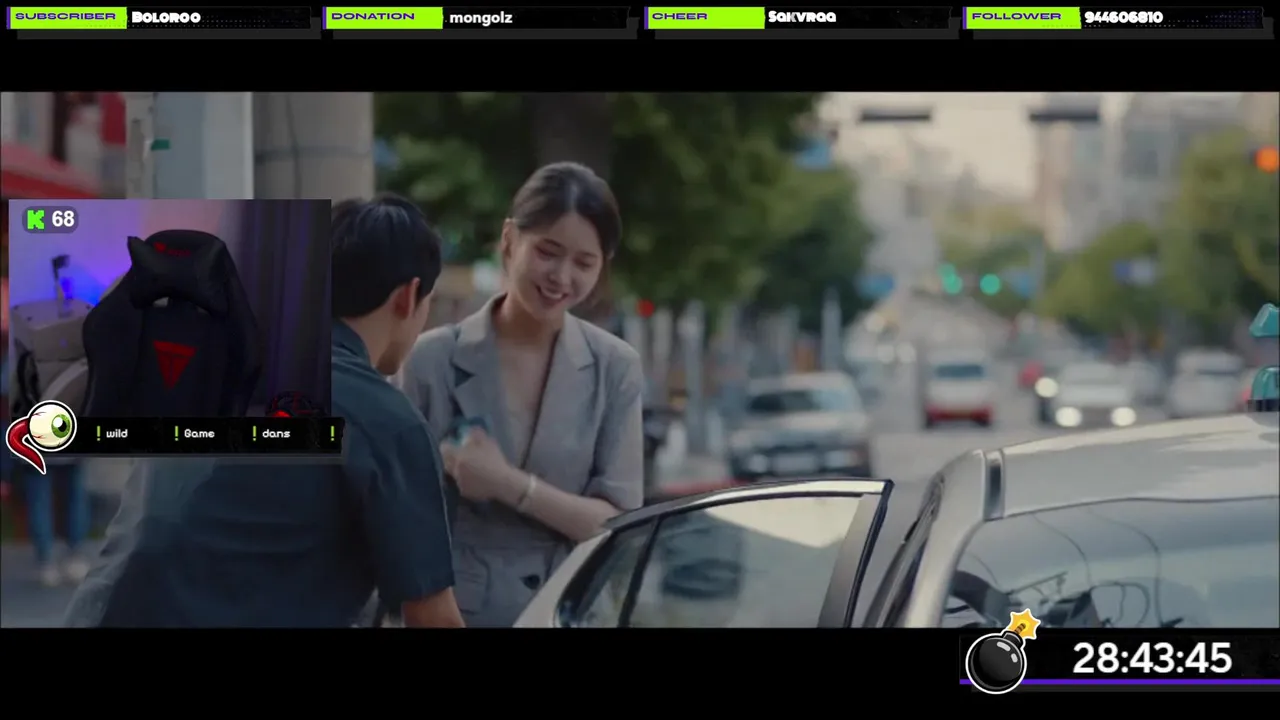Image resolution: width=1280 pixels, height=720 pixels.
Task: Click the FOLLOWER label
Action: [x=1022, y=17]
